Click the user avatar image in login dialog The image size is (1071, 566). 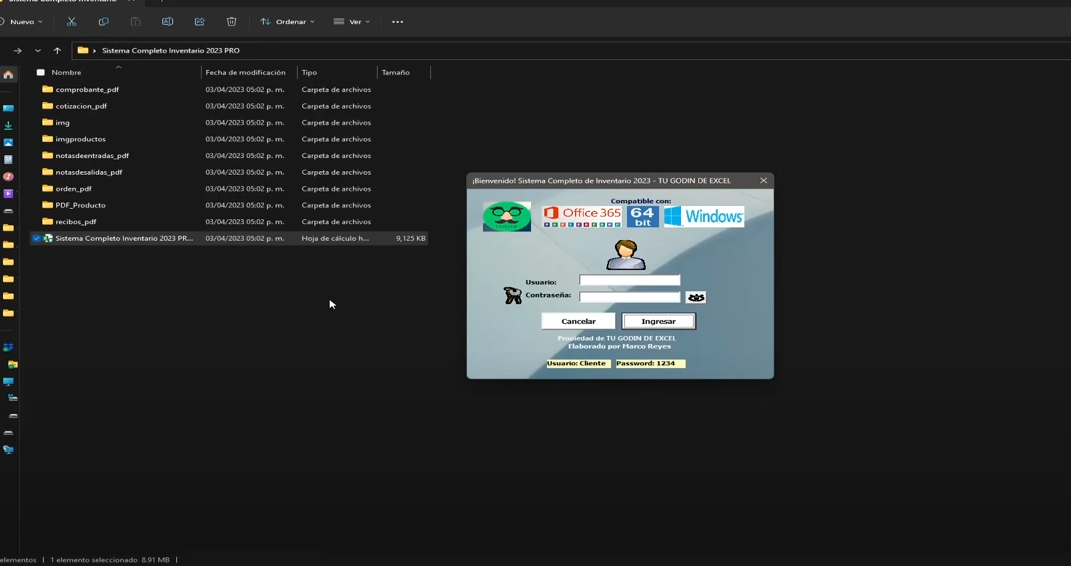[x=626, y=254]
